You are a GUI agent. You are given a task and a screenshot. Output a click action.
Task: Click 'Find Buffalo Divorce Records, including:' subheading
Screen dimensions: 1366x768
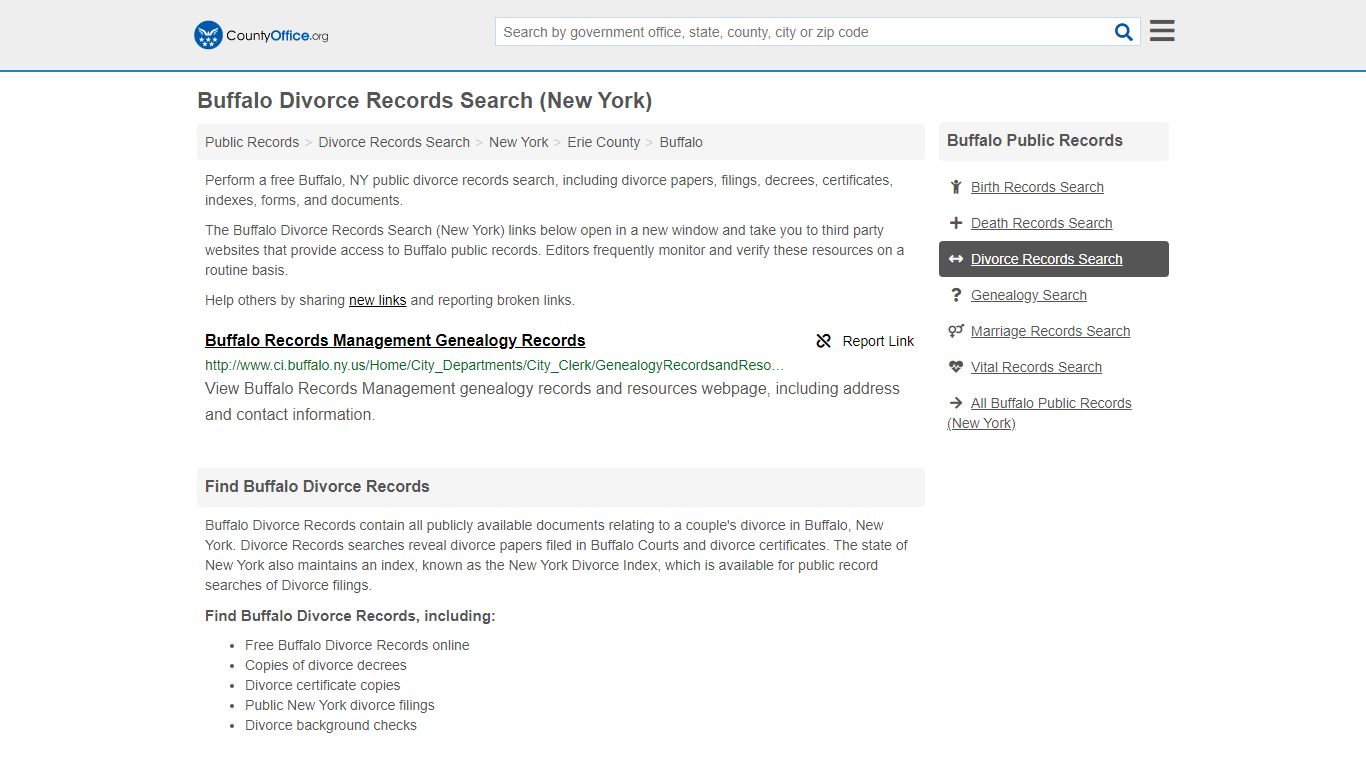(x=350, y=616)
